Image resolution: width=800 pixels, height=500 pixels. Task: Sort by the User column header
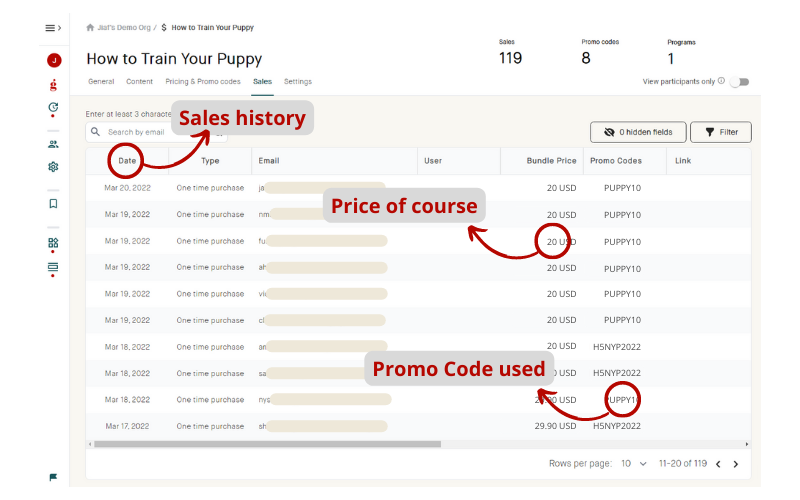(433, 161)
